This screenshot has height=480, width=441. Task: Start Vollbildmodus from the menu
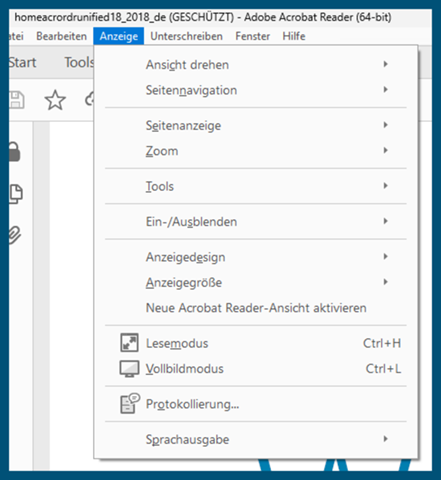click(x=256, y=369)
